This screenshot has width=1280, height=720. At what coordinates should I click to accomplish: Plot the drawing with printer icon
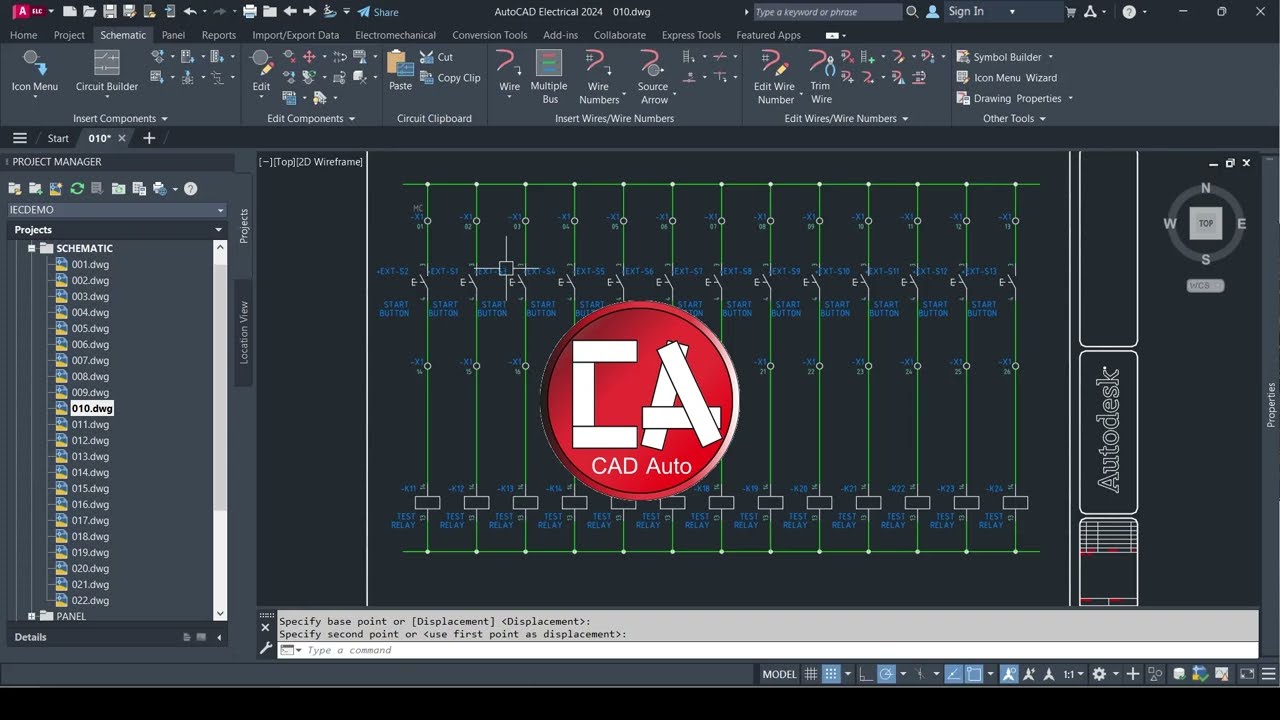tap(250, 12)
